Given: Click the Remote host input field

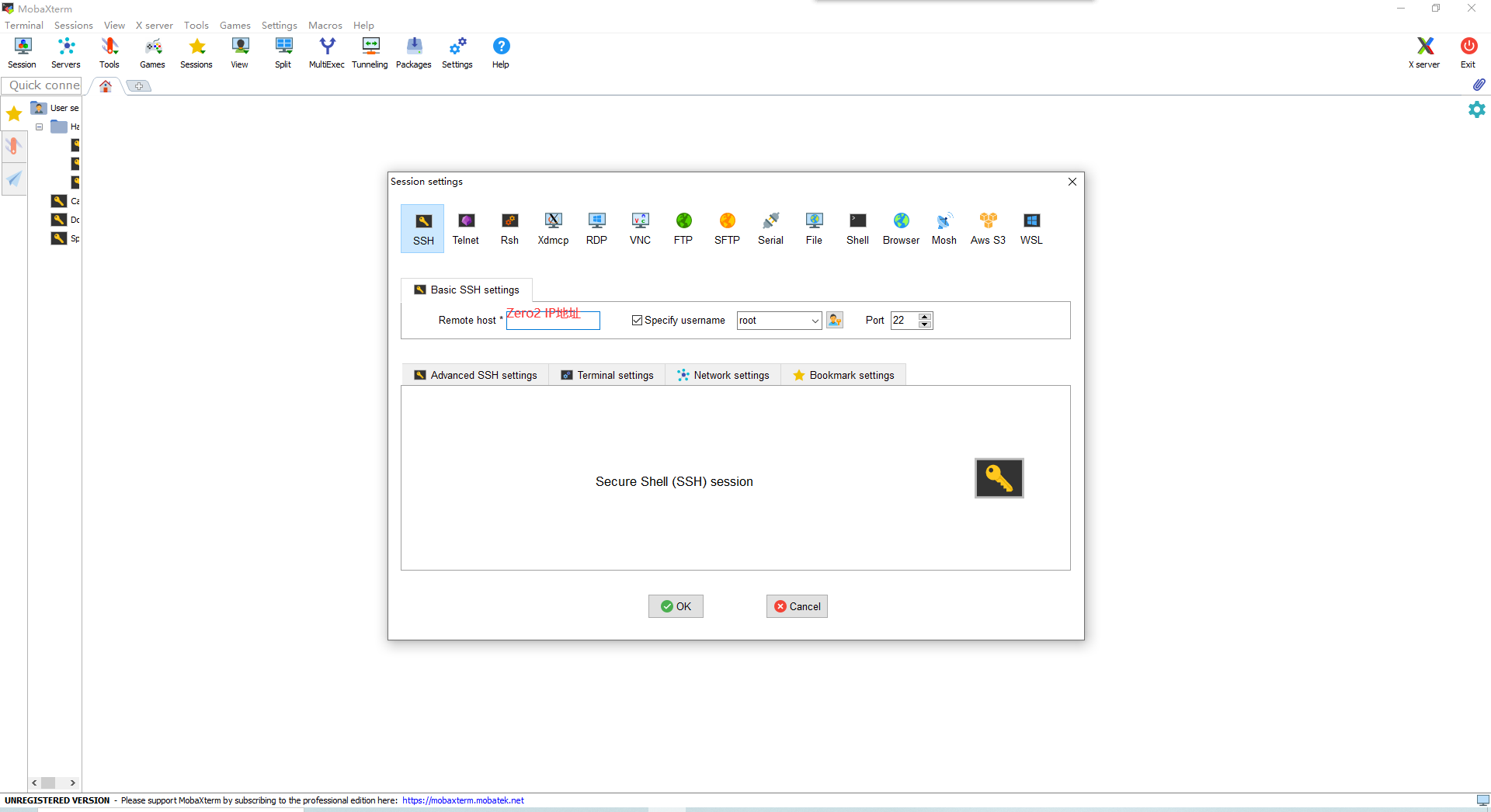Looking at the screenshot, I should [x=553, y=320].
